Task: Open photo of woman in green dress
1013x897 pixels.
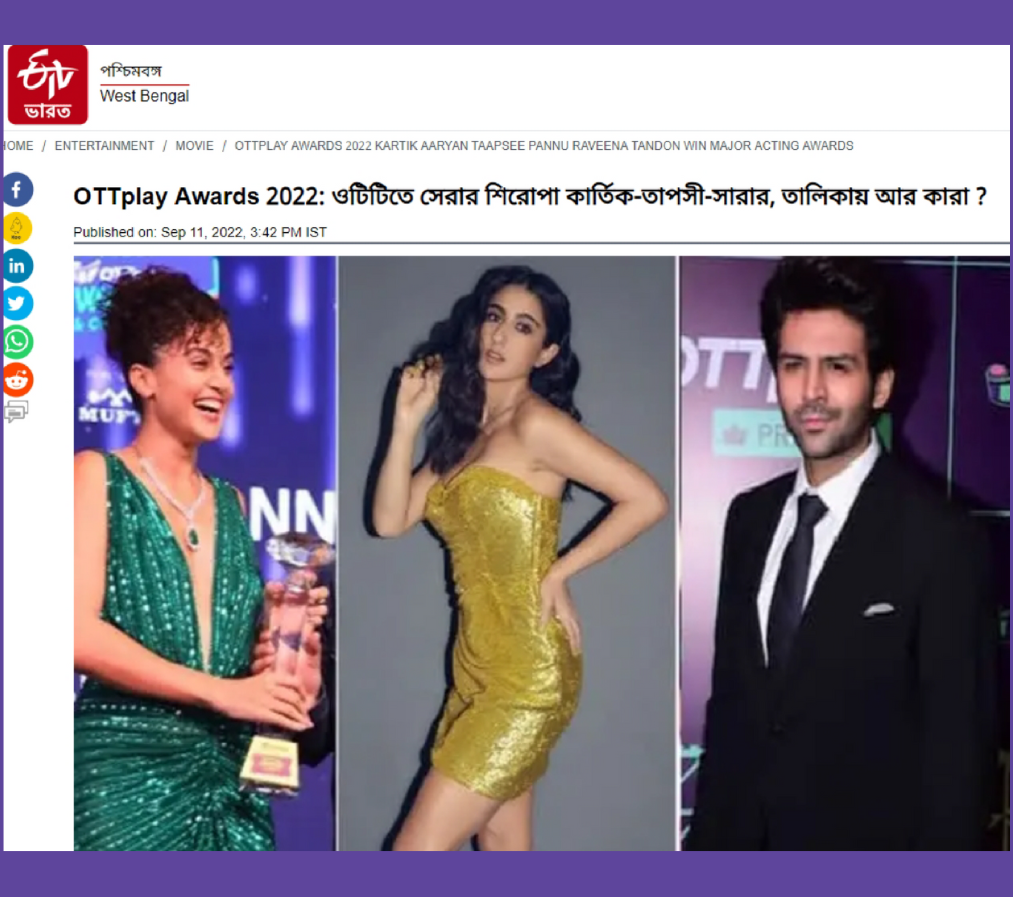Action: (205, 553)
